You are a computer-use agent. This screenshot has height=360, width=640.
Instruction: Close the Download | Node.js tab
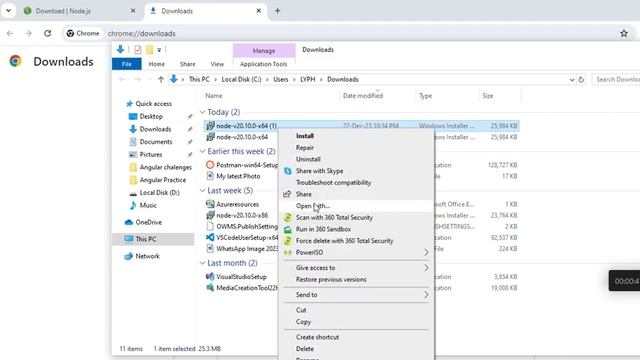[133, 11]
